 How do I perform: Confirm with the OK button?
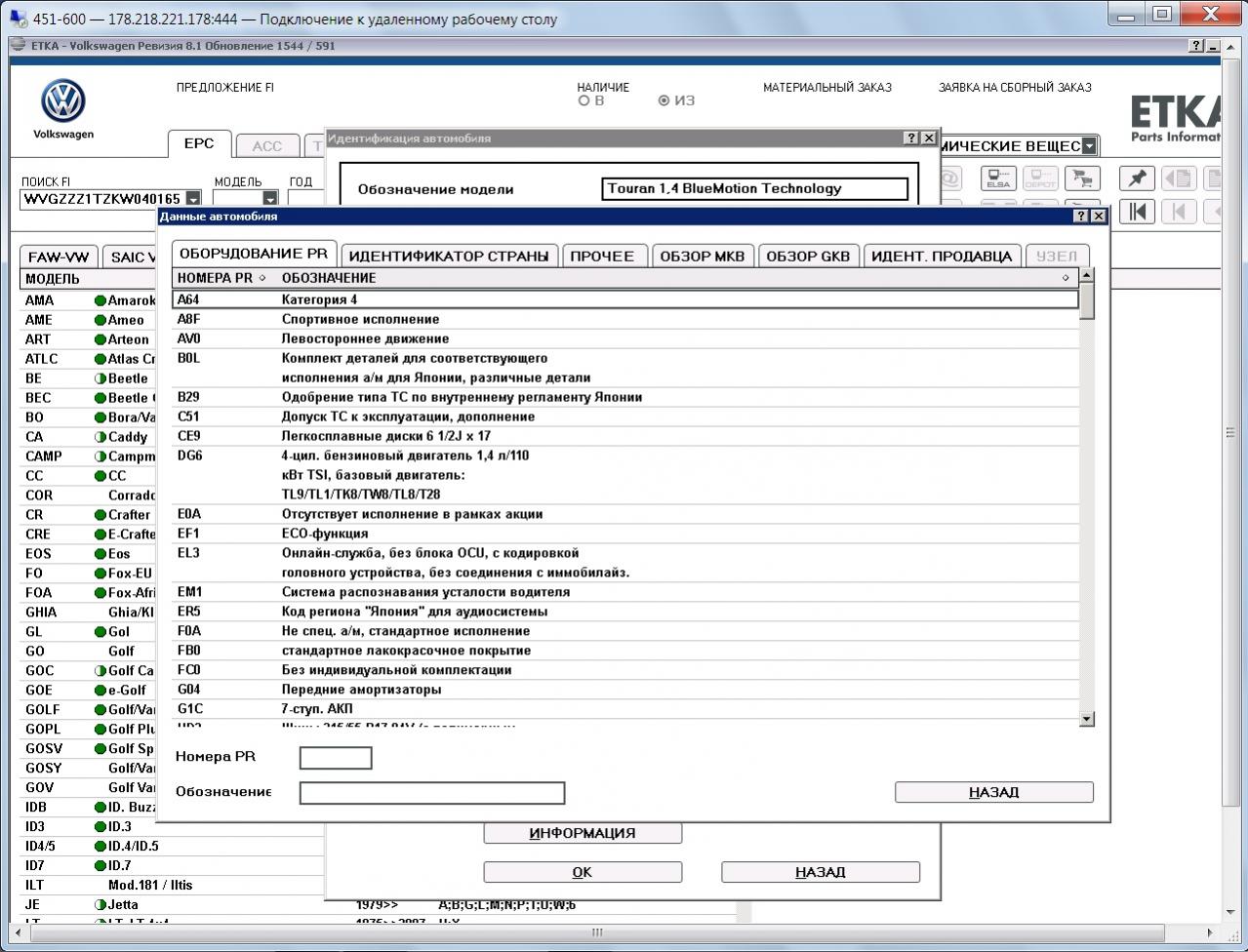(583, 872)
